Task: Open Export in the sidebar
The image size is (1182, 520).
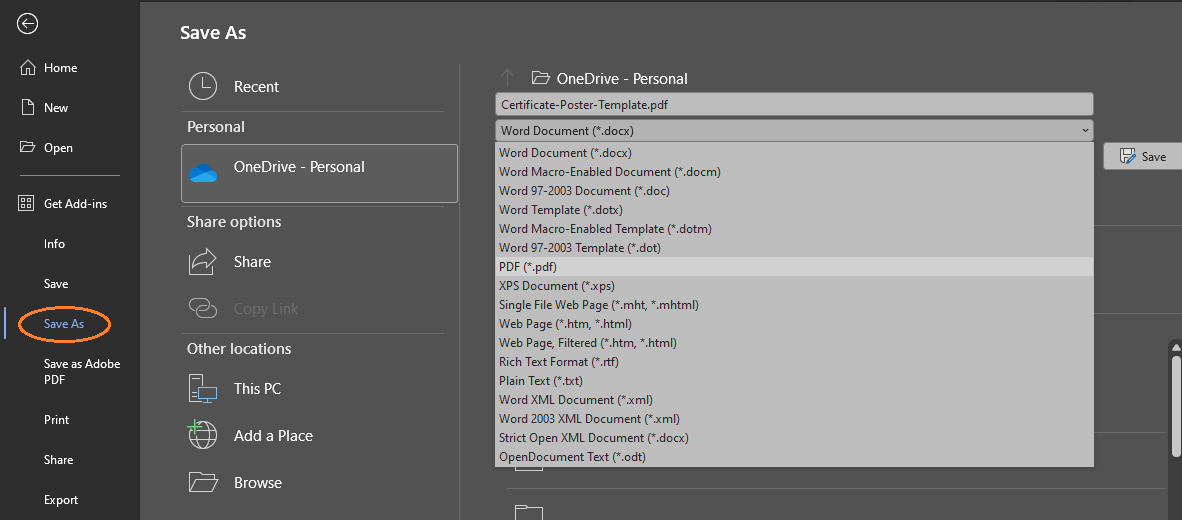Action: [x=60, y=500]
